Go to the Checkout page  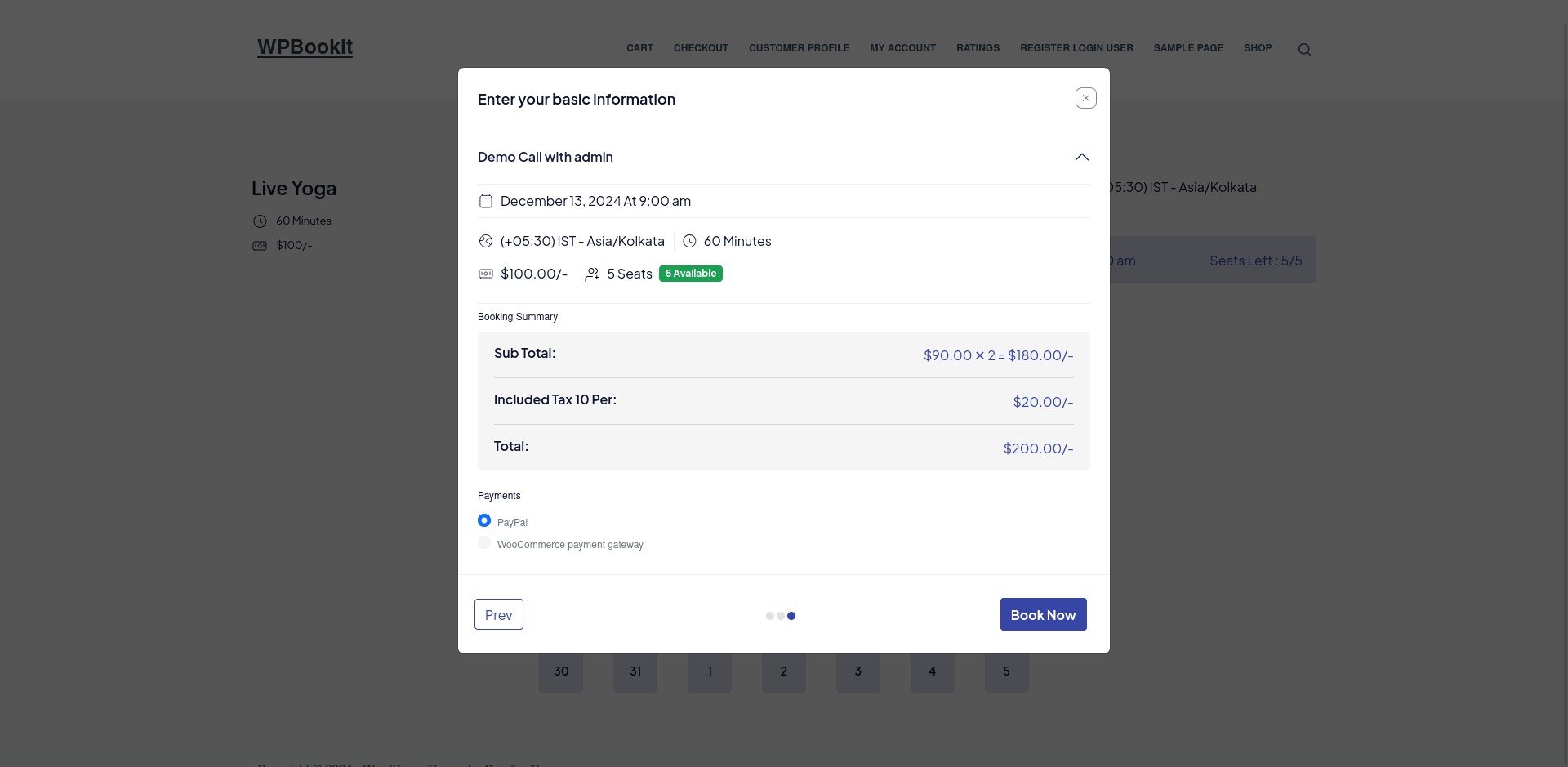[701, 48]
